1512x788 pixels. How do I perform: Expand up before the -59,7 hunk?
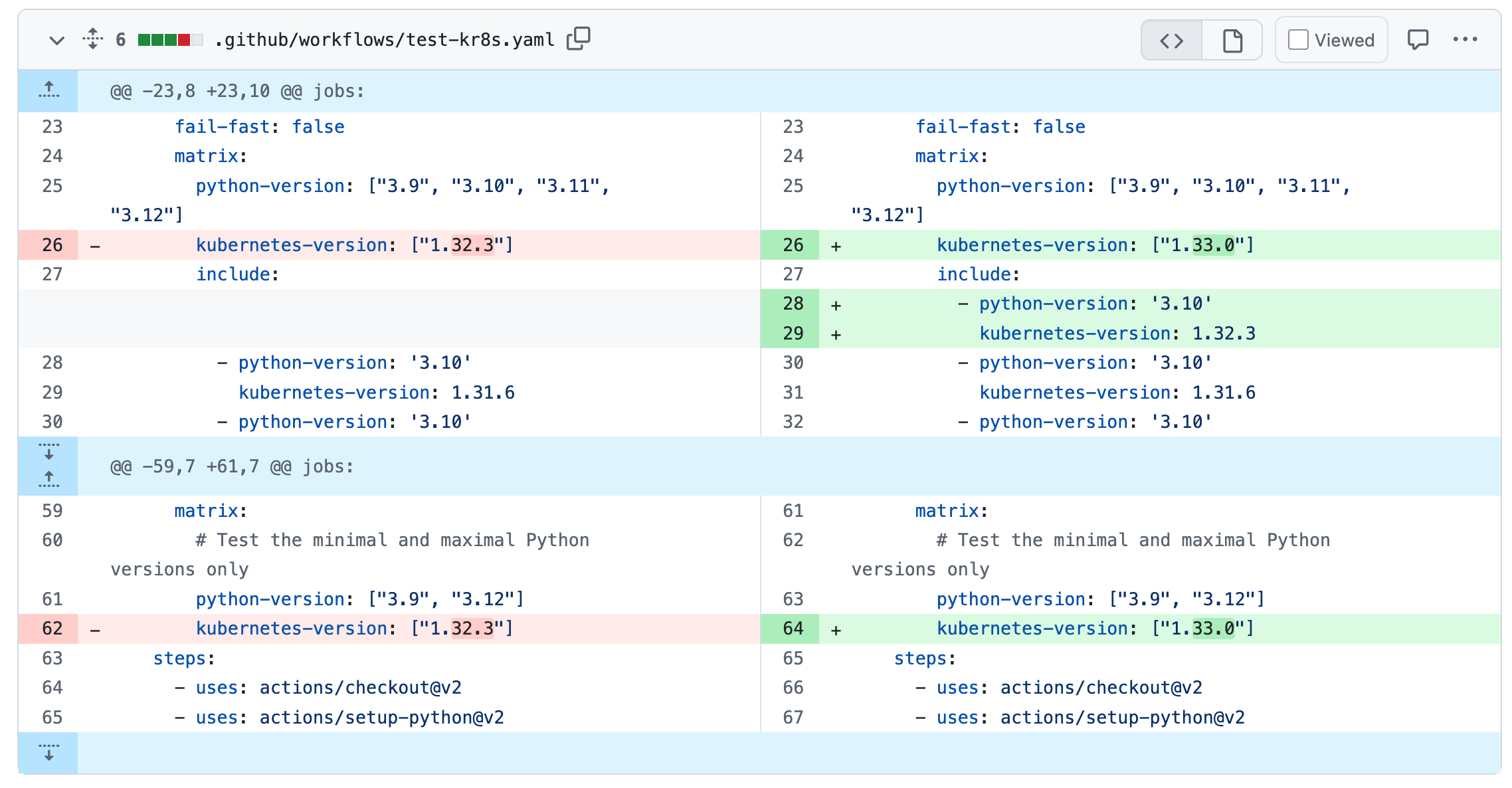point(48,480)
